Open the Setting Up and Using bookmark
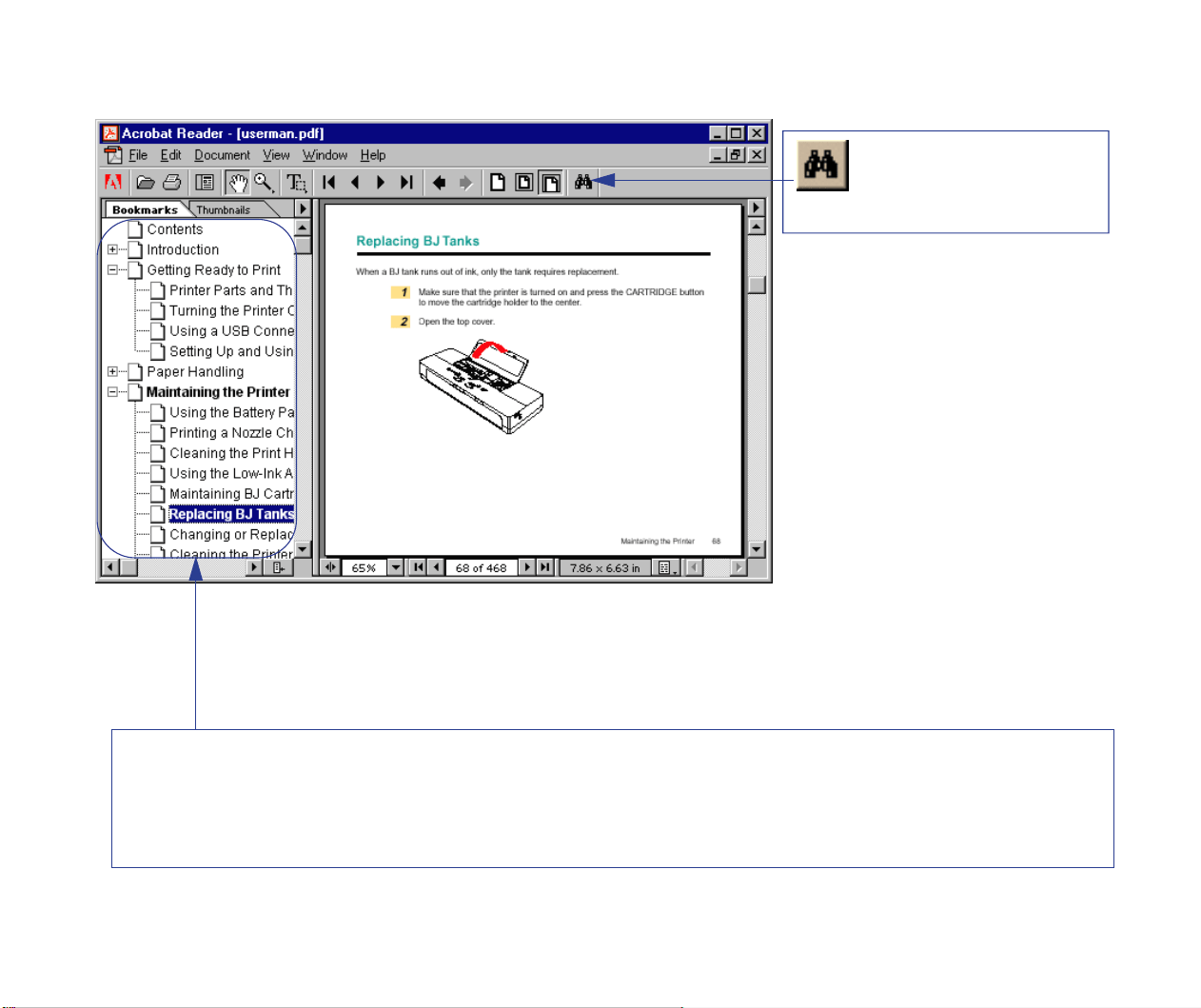1201x1008 pixels. point(232,351)
